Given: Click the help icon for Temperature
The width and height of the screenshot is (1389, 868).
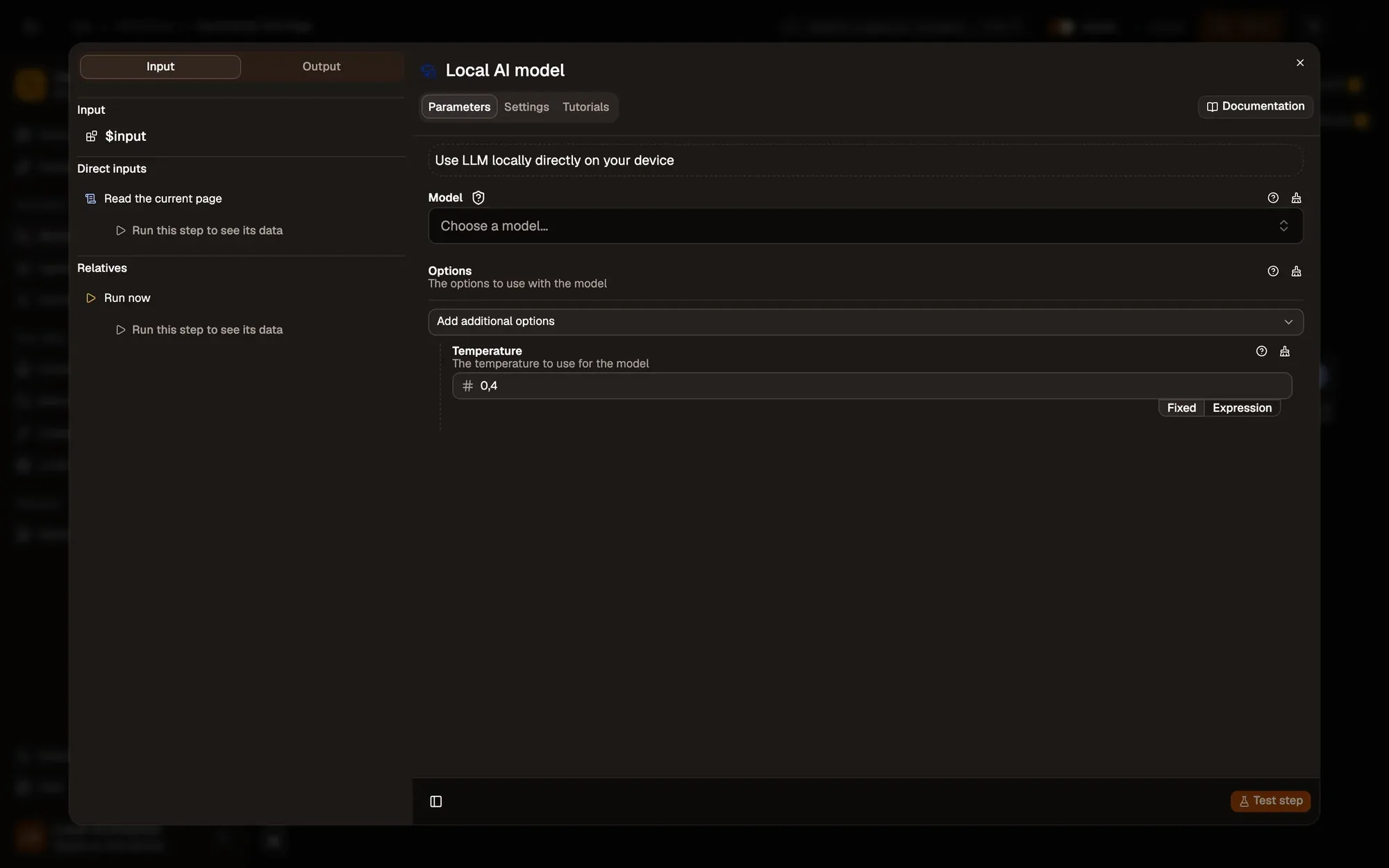Looking at the screenshot, I should point(1262,351).
